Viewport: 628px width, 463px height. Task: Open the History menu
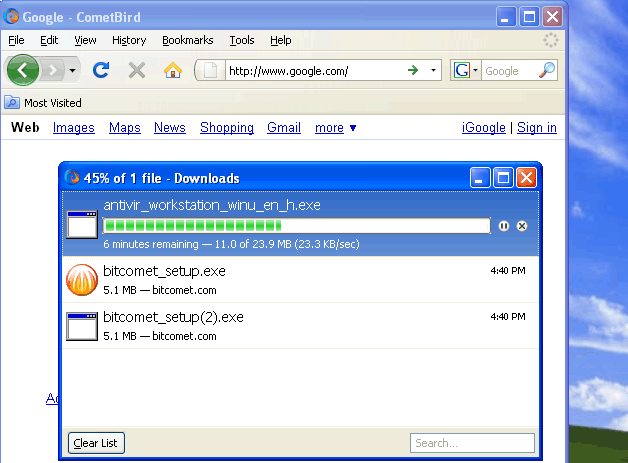(129, 40)
